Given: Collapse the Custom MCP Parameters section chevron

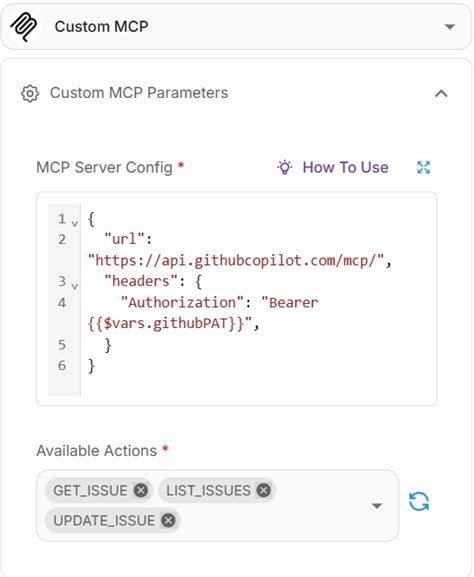Looking at the screenshot, I should point(441,93).
